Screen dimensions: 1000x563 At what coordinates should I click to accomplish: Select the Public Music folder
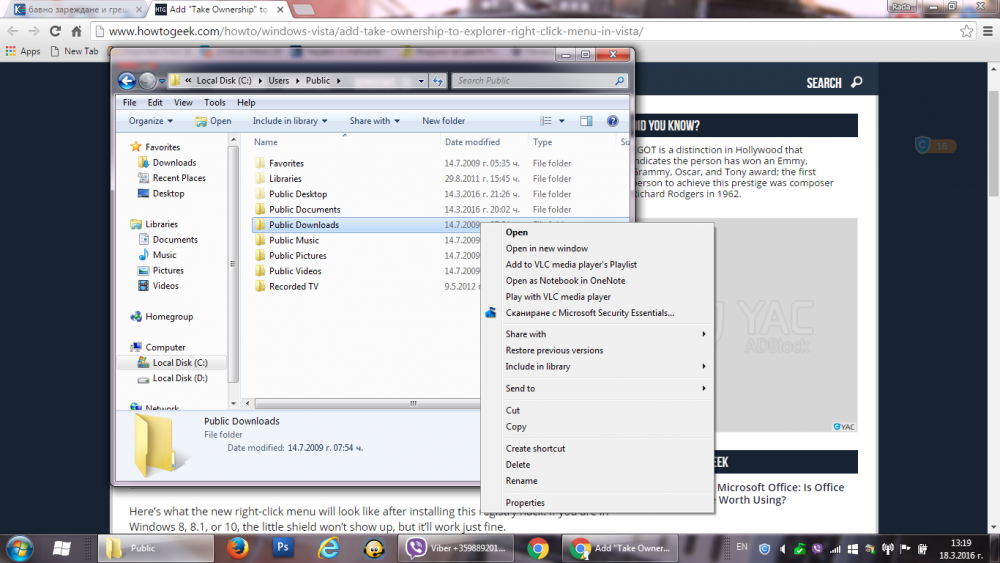[x=293, y=240]
